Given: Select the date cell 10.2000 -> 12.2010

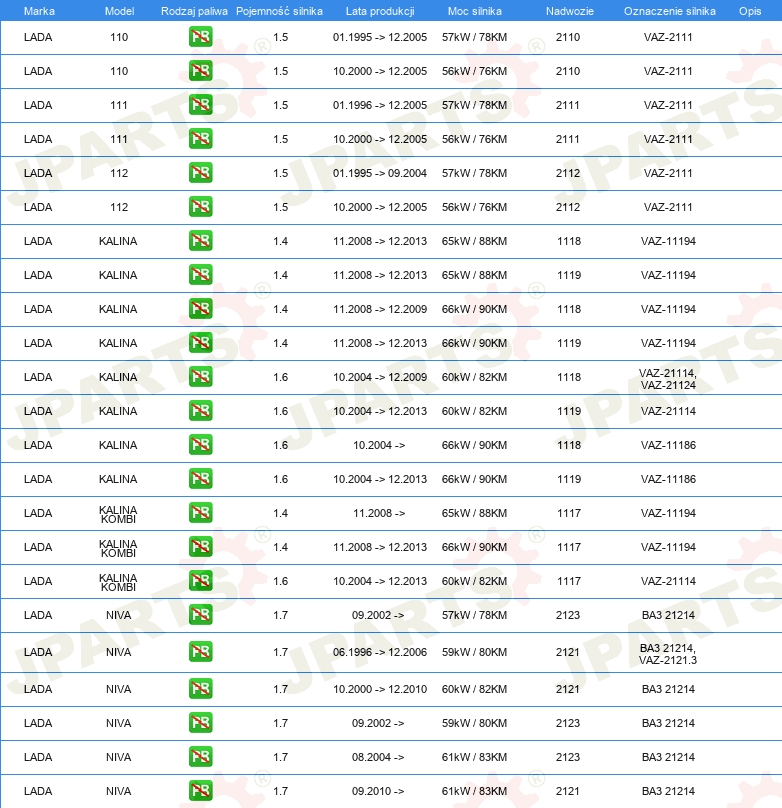Looking at the screenshot, I should click(x=380, y=689).
